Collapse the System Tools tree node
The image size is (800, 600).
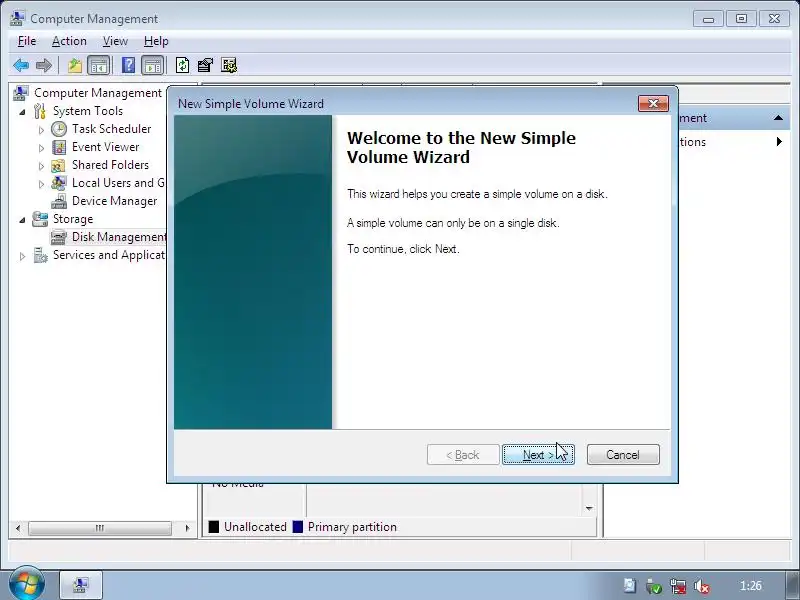[x=22, y=112]
